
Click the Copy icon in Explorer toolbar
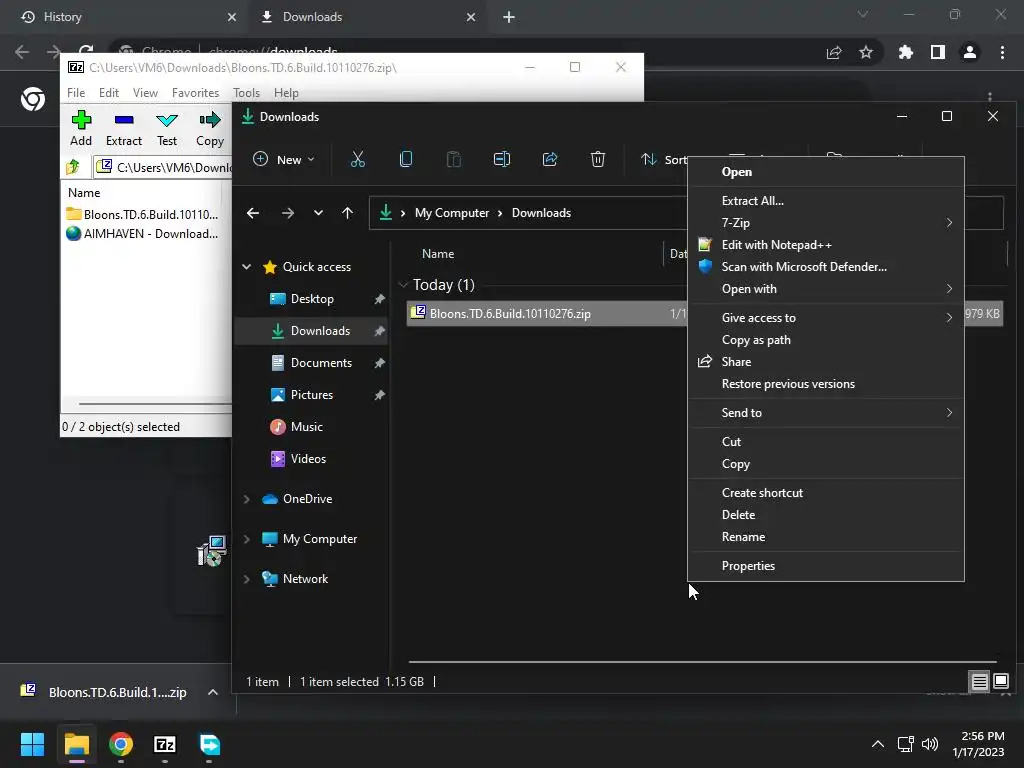[406, 159]
